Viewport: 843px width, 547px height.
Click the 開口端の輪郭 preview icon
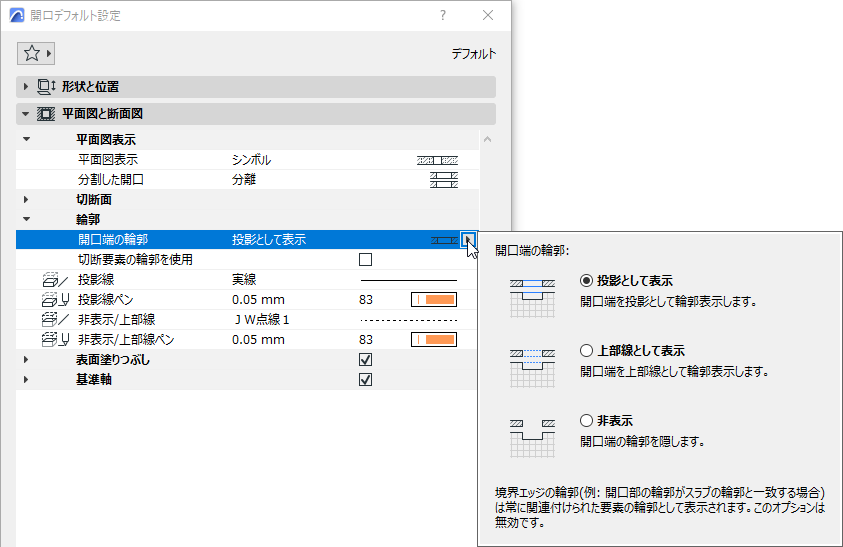coord(444,240)
